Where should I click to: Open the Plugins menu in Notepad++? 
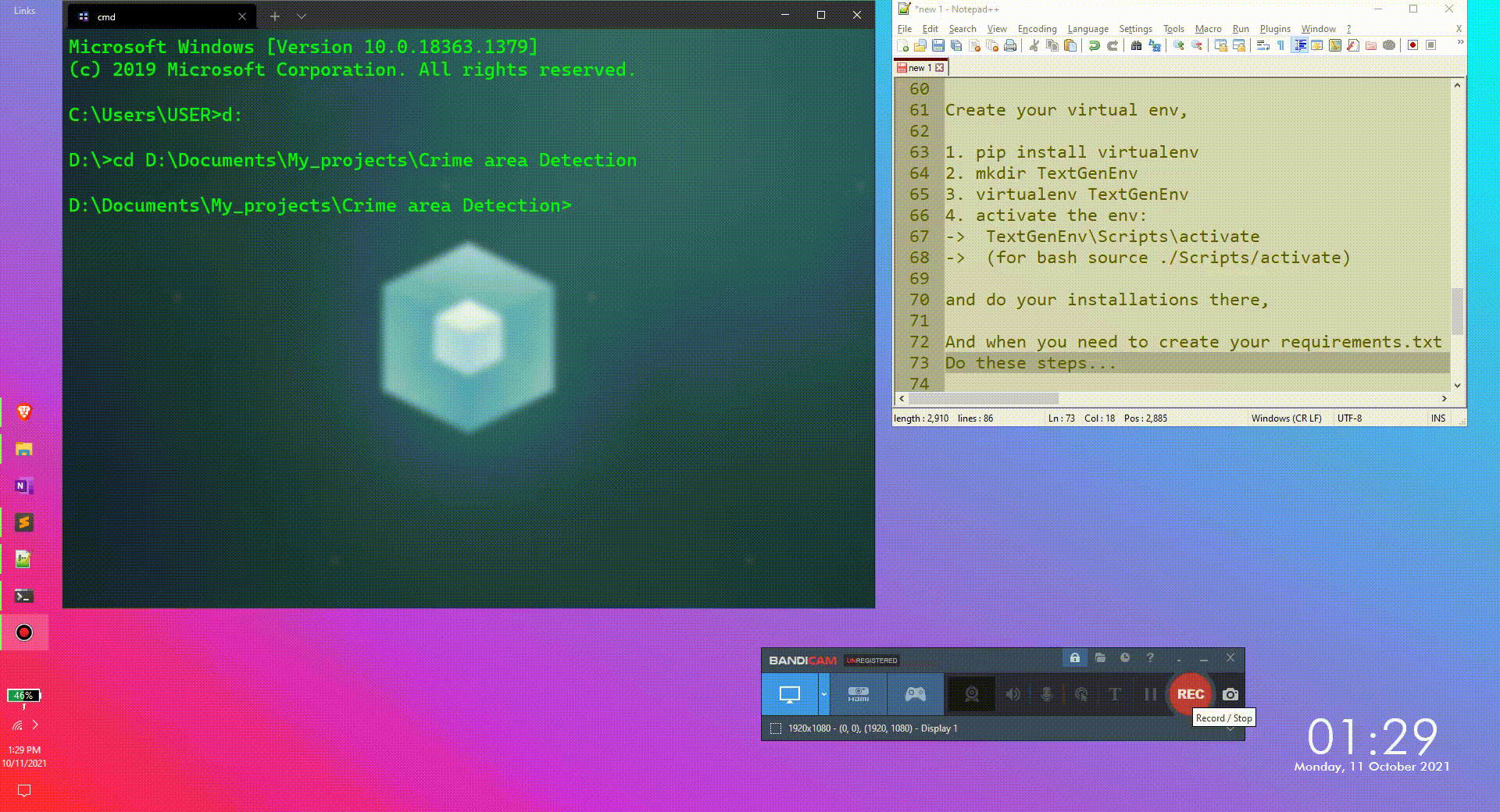point(1275,29)
